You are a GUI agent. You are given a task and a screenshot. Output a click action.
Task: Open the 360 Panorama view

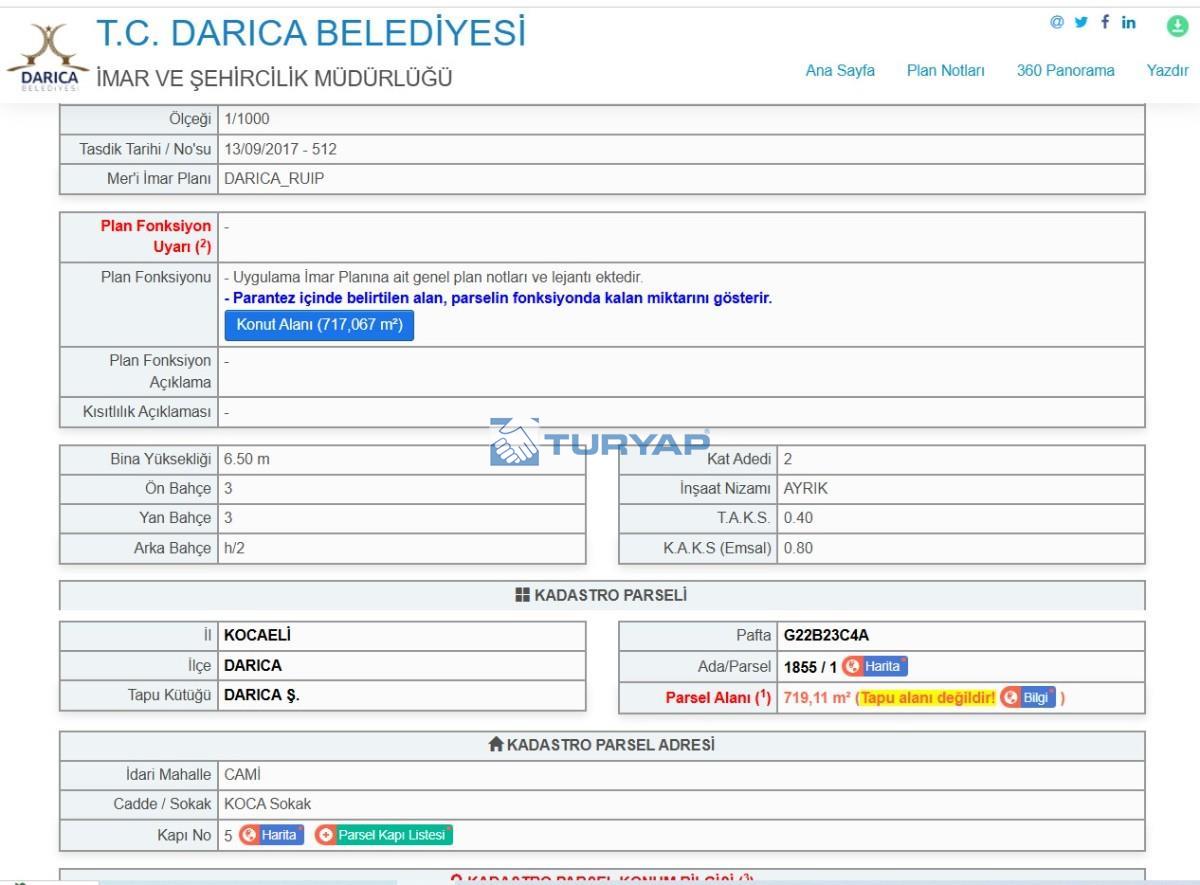point(1065,70)
